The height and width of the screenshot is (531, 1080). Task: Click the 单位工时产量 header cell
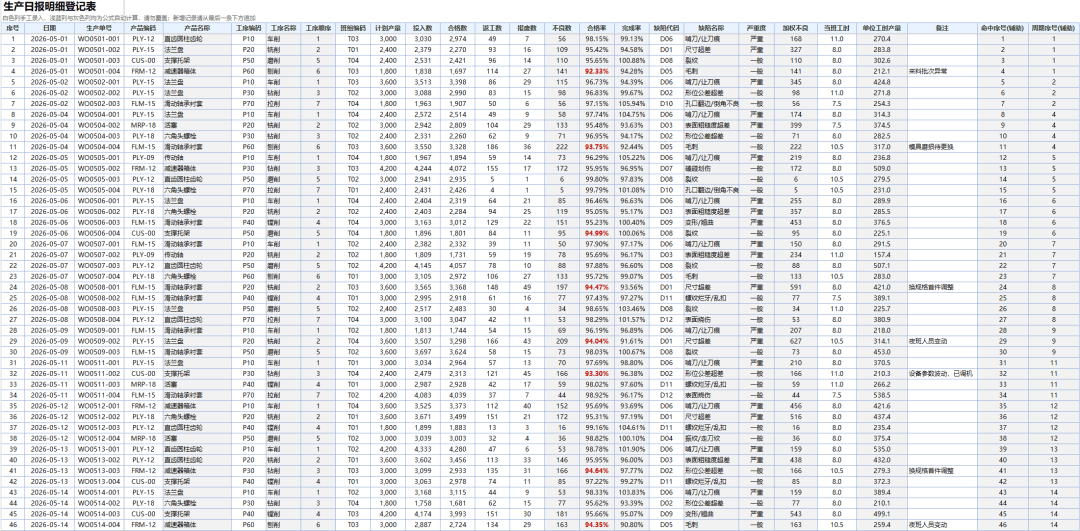pyautogui.click(x=881, y=28)
